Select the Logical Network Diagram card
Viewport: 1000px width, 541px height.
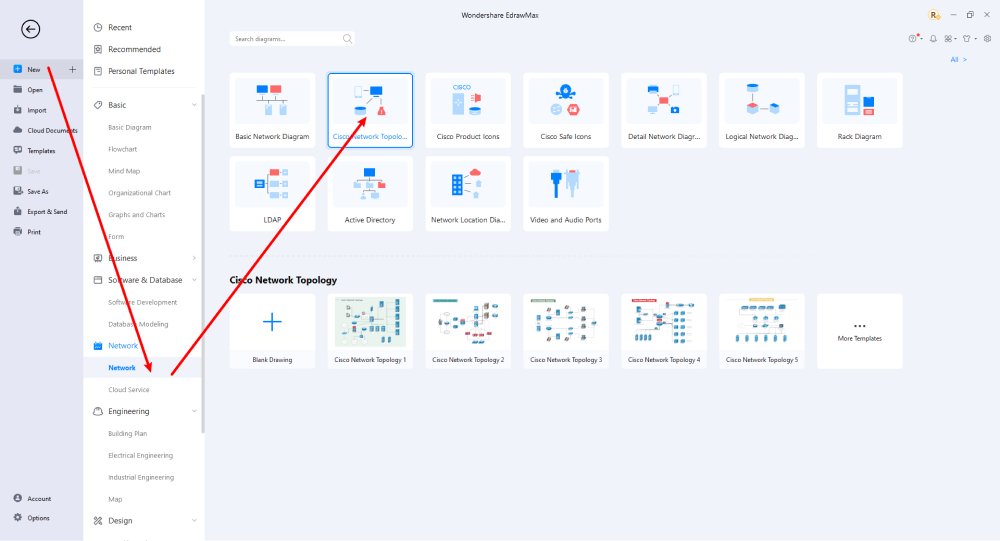coord(761,110)
